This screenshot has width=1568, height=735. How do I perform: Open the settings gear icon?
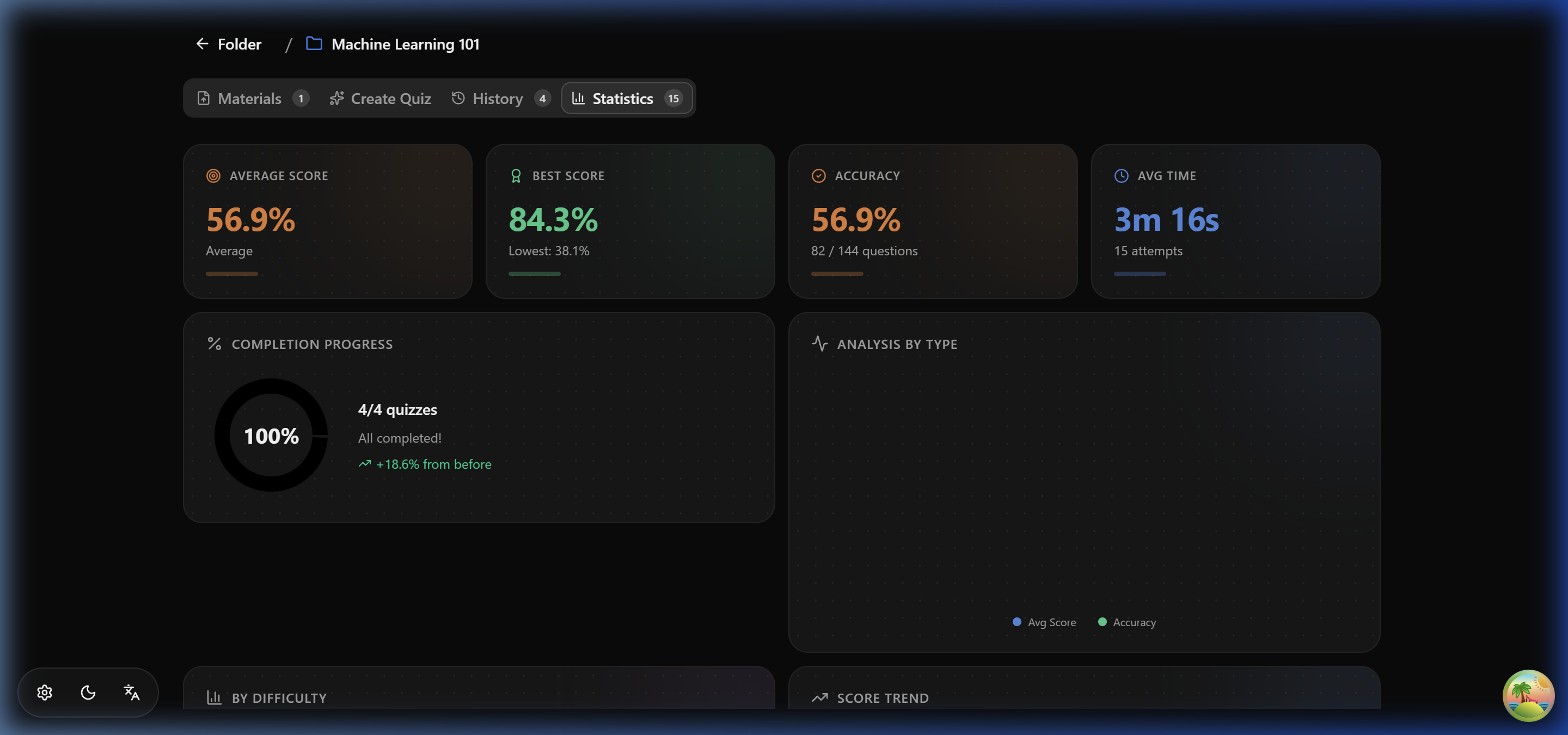(45, 693)
